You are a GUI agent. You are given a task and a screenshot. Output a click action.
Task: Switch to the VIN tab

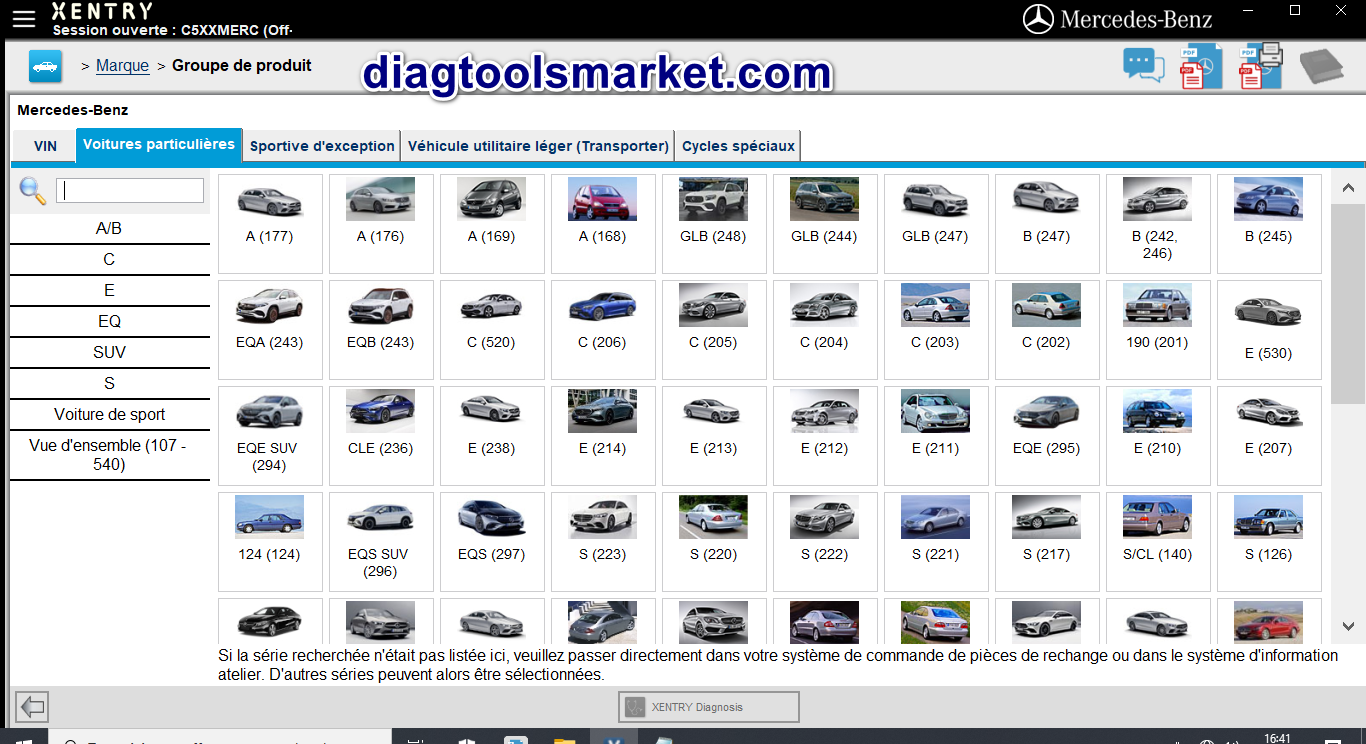[x=45, y=146]
